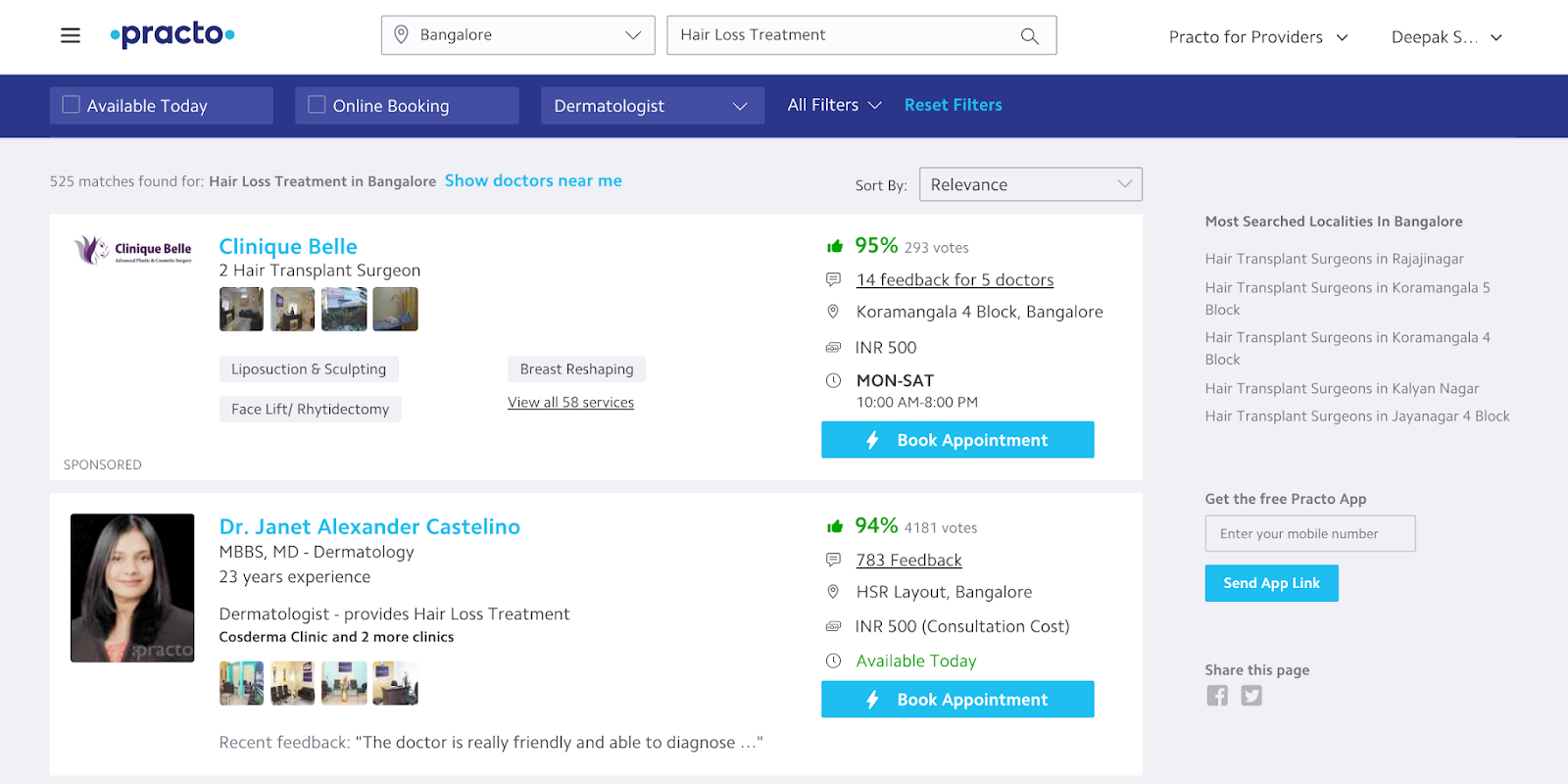Click the thumbs-up icon next to 94%

(835, 527)
